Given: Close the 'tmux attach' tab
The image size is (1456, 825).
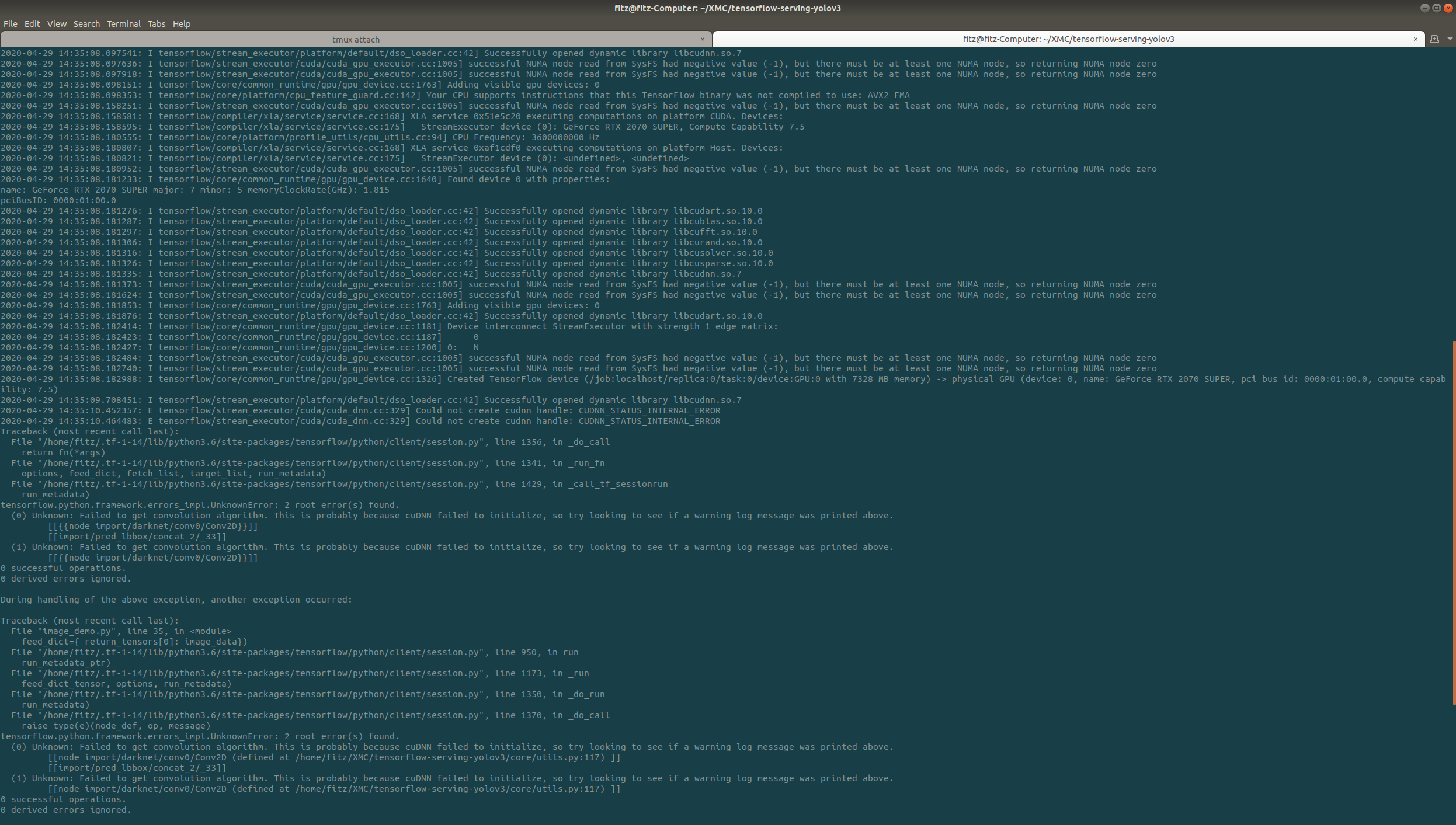Looking at the screenshot, I should point(702,39).
